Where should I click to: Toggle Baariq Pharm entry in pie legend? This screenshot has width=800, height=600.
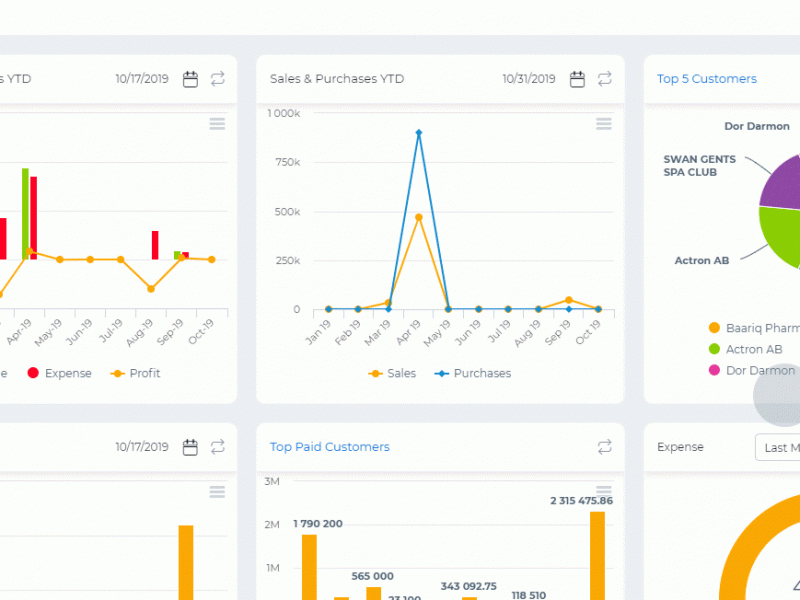754,328
